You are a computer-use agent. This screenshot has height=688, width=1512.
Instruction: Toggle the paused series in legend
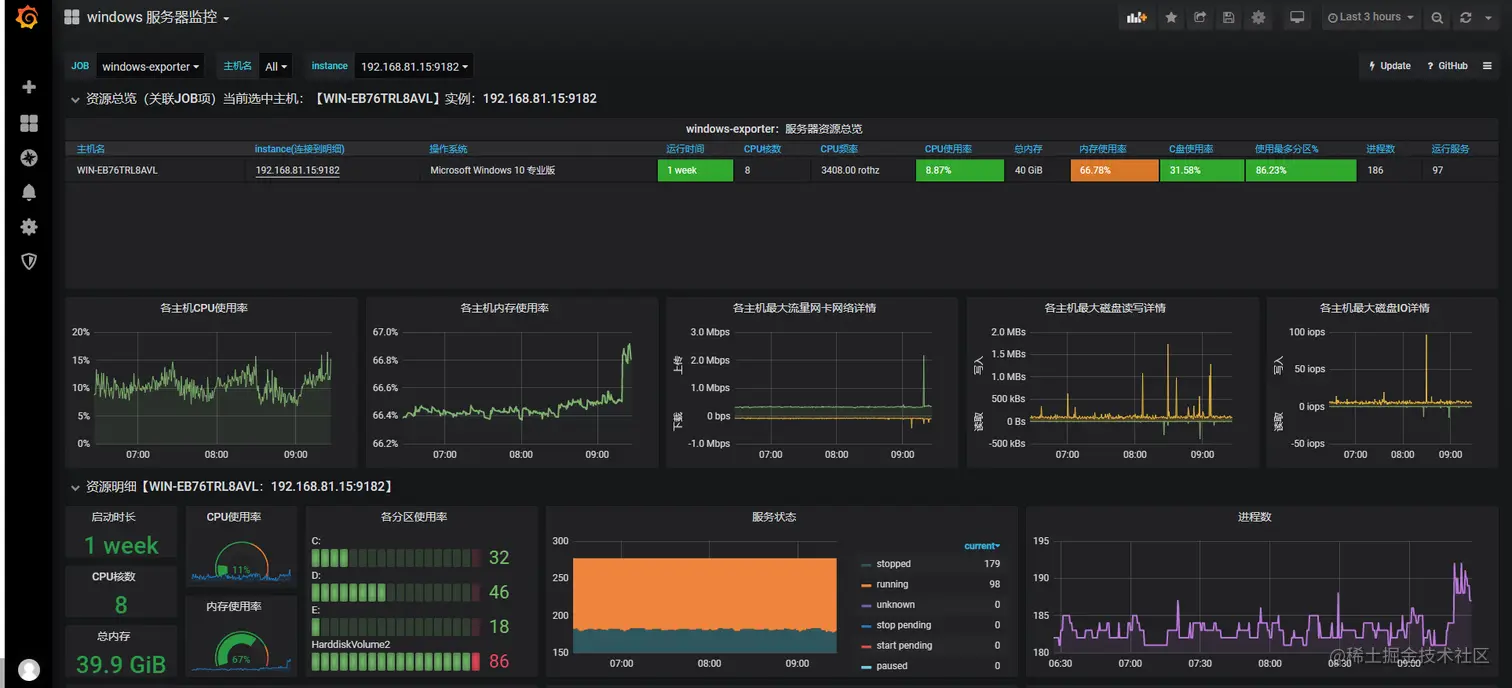892,666
